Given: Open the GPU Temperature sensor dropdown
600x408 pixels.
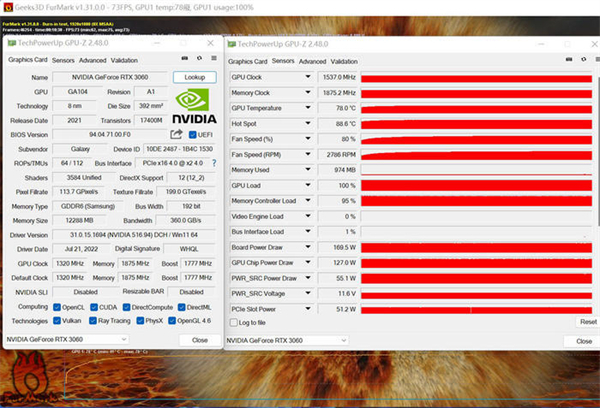Looking at the screenshot, I should pos(308,108).
